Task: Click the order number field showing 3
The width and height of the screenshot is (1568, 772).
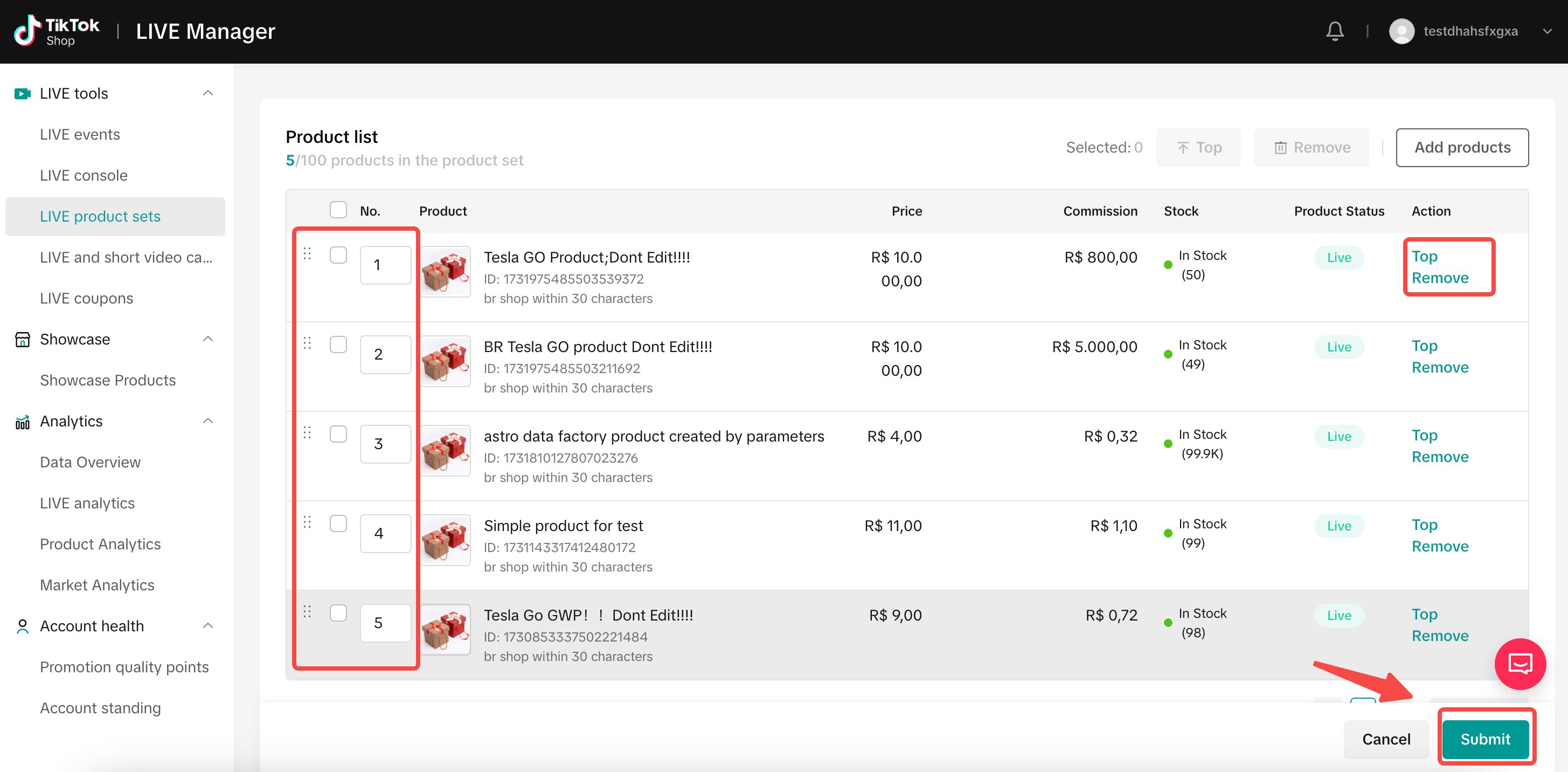Action: [385, 444]
